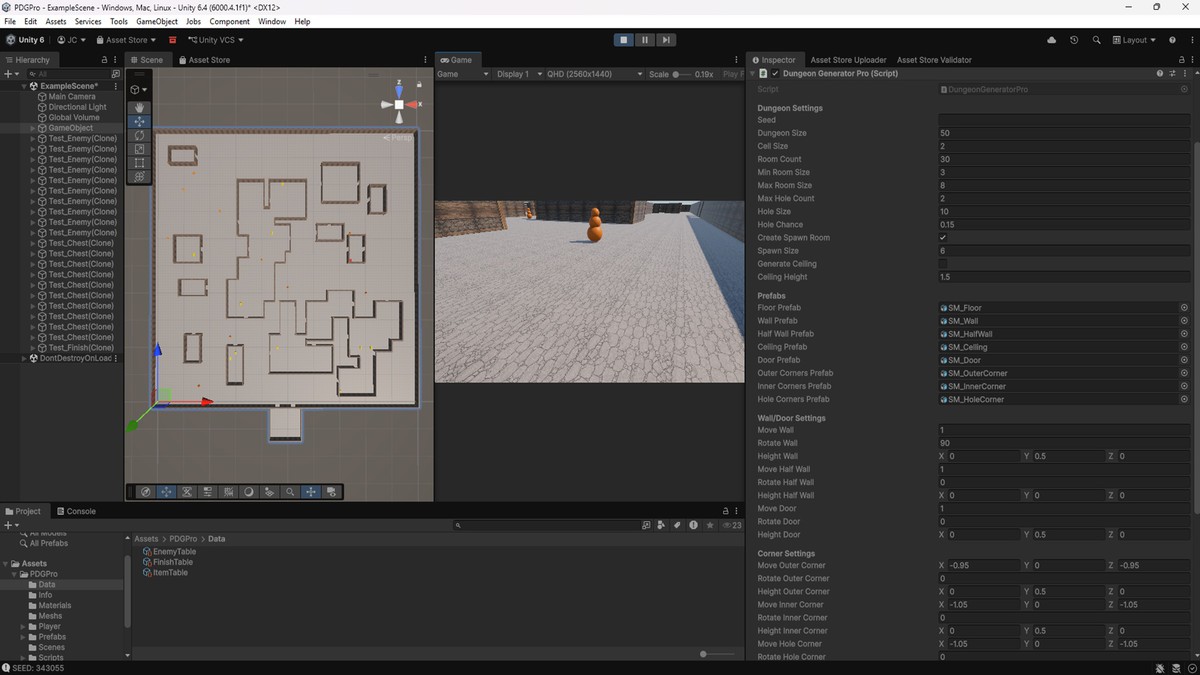Image resolution: width=1200 pixels, height=675 pixels.
Task: Click the scene orientation gizmo cube
Action: click(399, 104)
